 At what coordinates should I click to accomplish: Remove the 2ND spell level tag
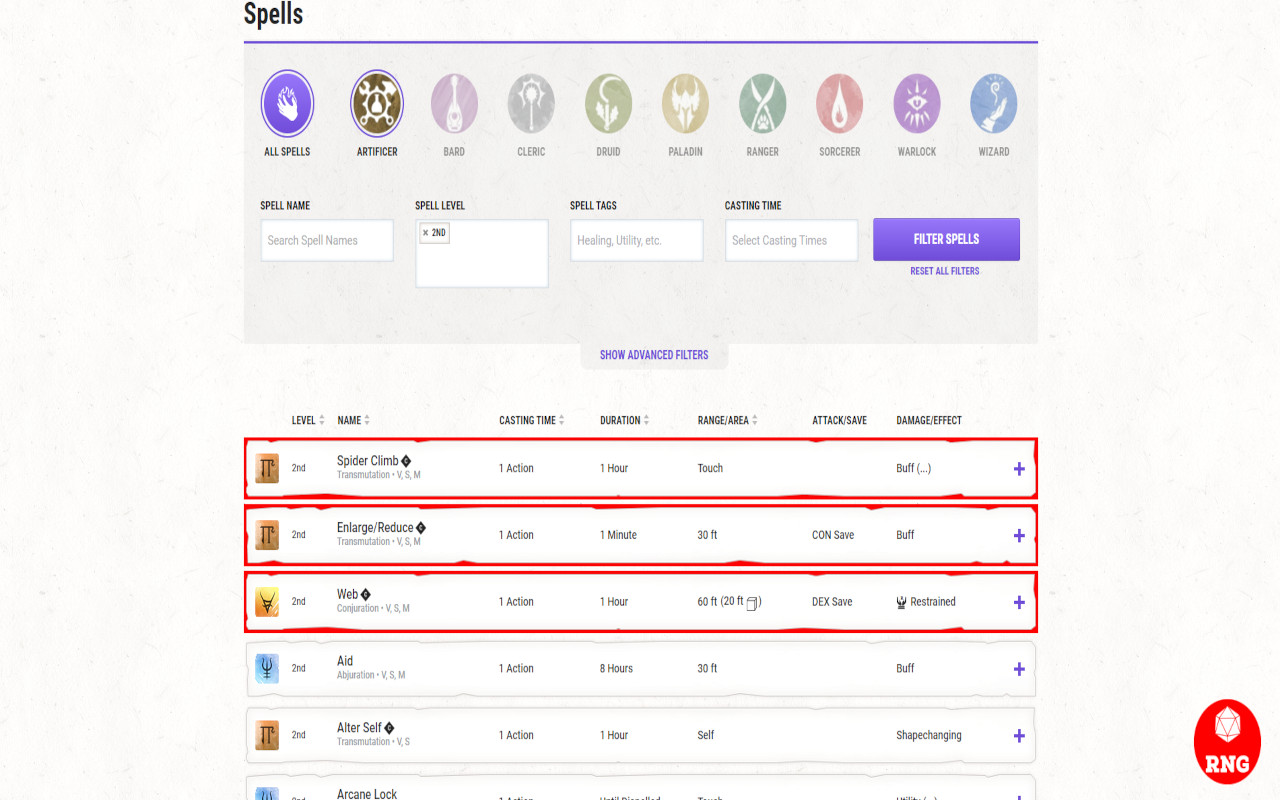pos(425,233)
